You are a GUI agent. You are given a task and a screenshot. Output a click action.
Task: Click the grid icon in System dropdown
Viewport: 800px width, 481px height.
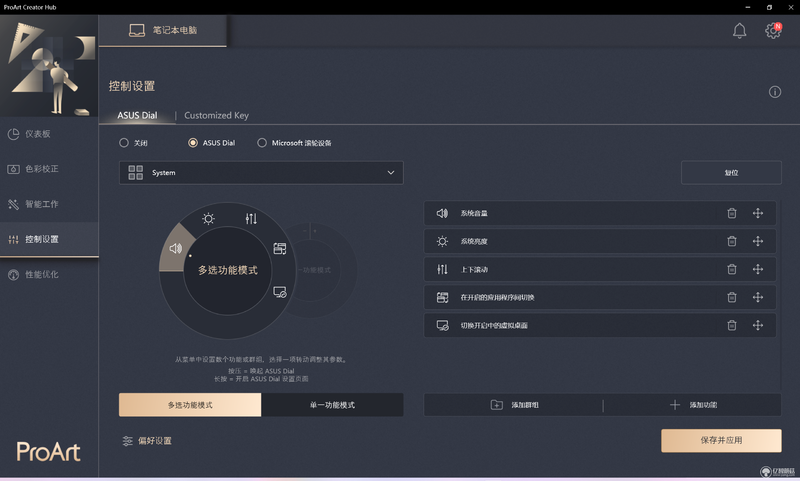click(135, 172)
